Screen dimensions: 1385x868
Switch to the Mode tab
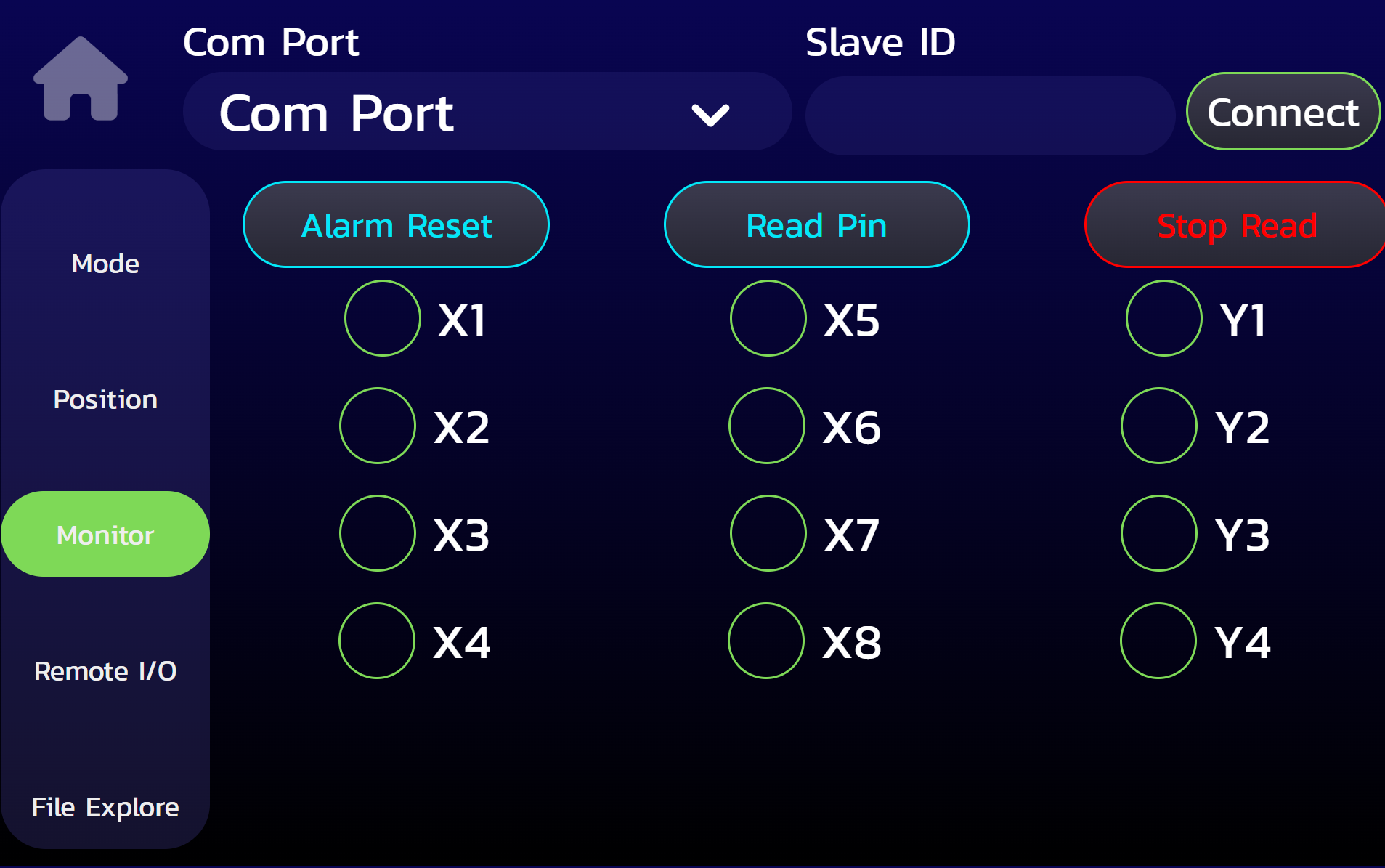[105, 264]
